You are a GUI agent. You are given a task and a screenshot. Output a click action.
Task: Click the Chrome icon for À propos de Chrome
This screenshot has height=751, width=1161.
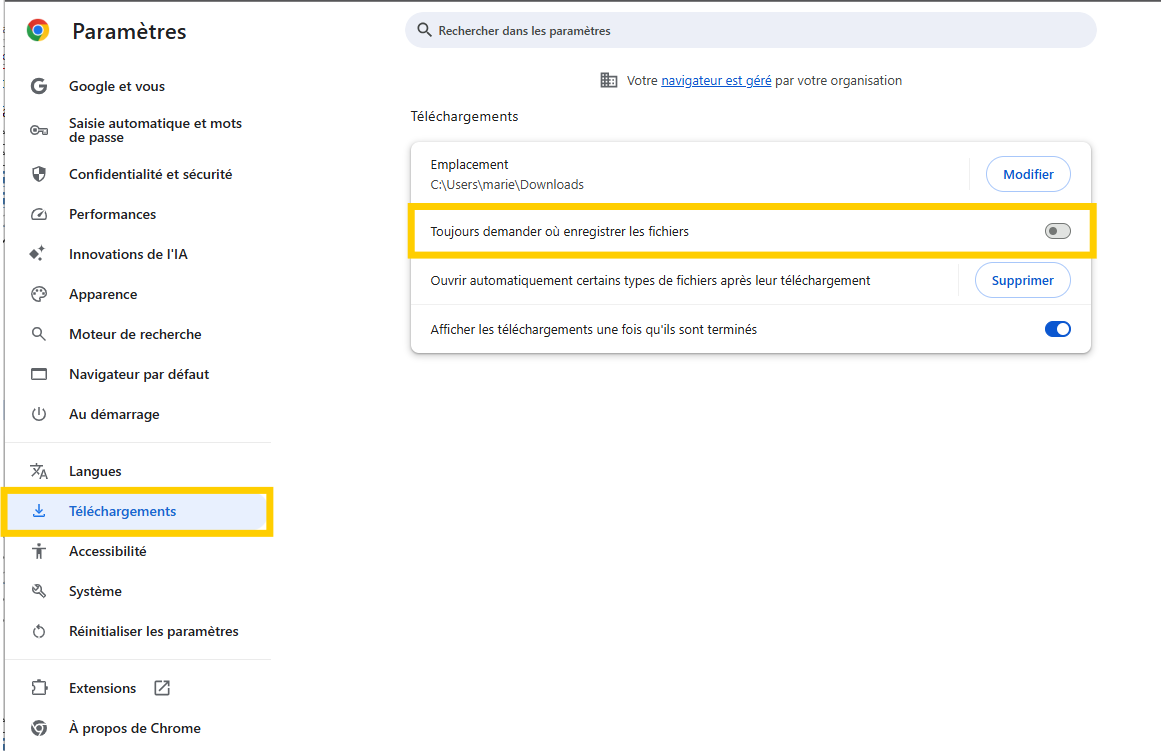point(39,728)
